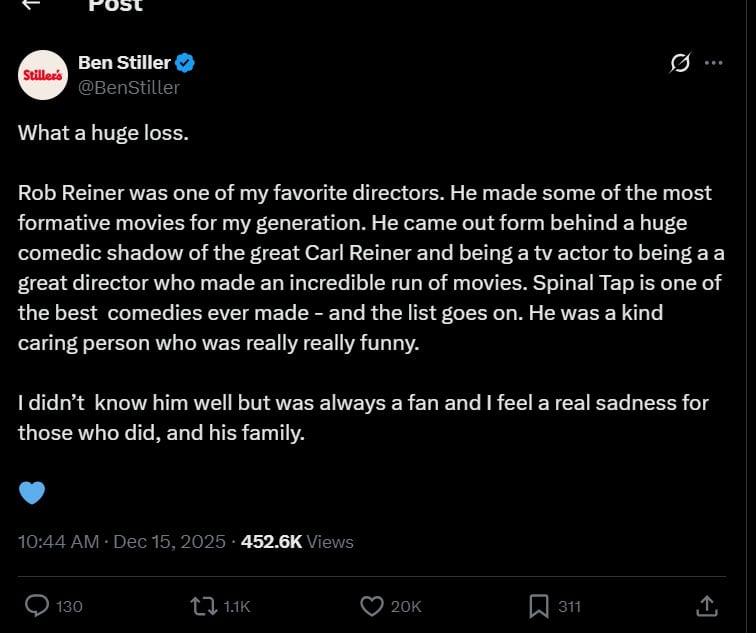Click the share upload icon
756x633 pixels.
point(706,606)
